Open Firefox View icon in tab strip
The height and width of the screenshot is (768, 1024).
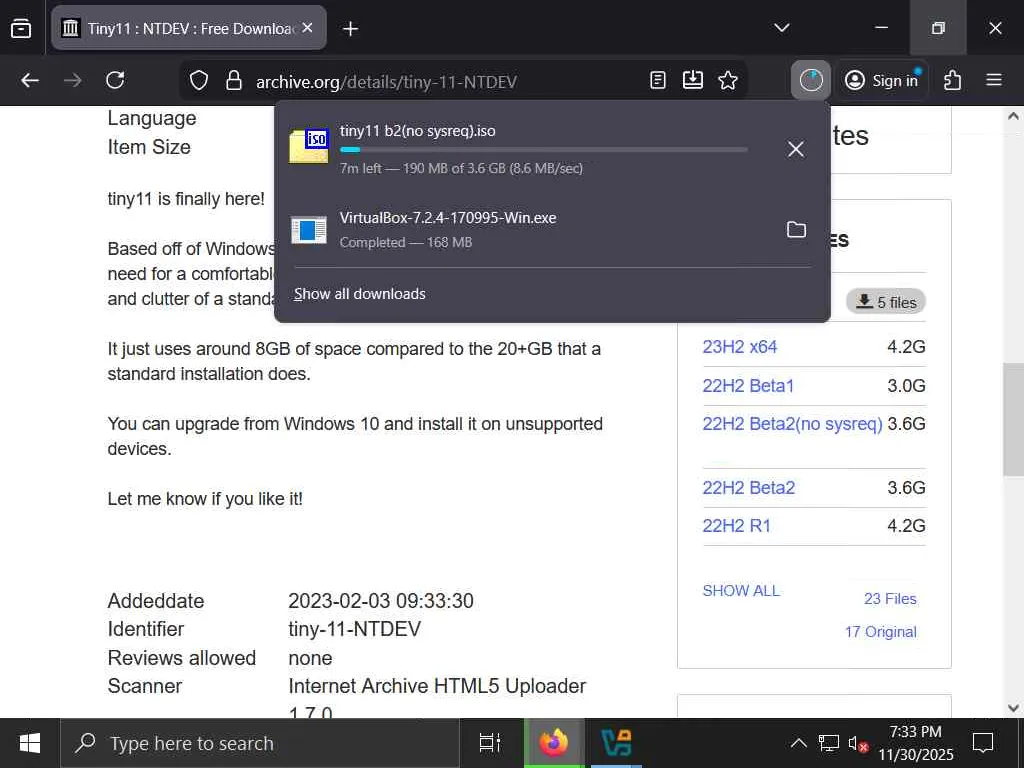21,28
